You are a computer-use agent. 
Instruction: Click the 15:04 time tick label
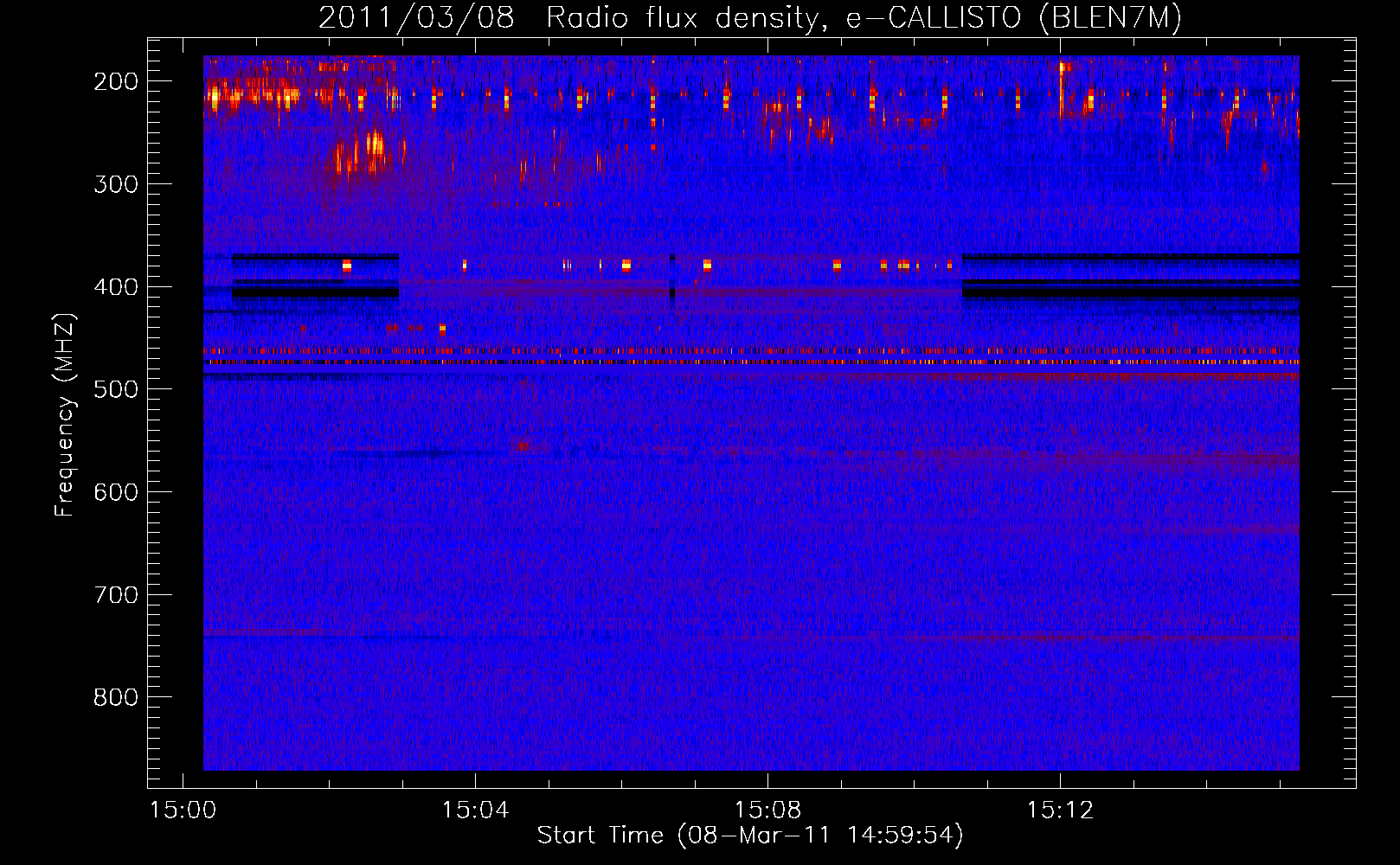[x=475, y=811]
